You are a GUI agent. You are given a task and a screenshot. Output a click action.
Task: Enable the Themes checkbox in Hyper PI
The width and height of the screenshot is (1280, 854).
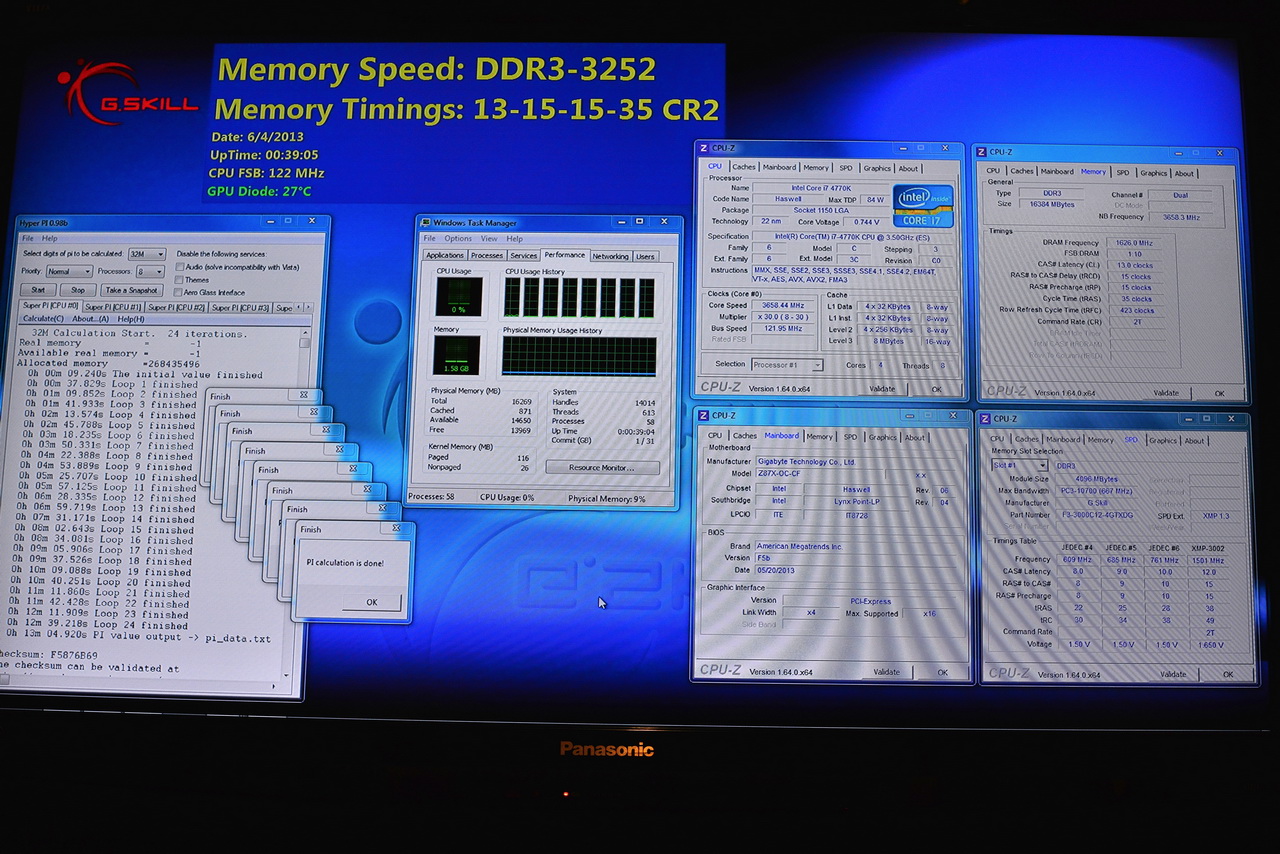pos(180,280)
